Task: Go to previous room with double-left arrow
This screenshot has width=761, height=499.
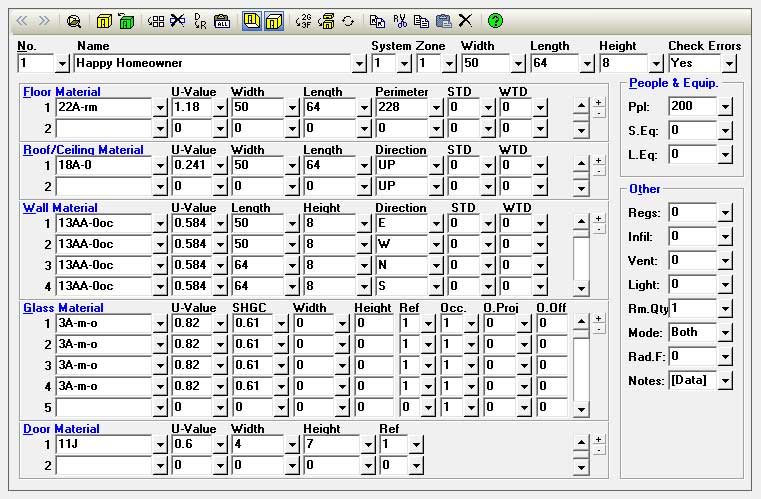Action: click(x=22, y=21)
